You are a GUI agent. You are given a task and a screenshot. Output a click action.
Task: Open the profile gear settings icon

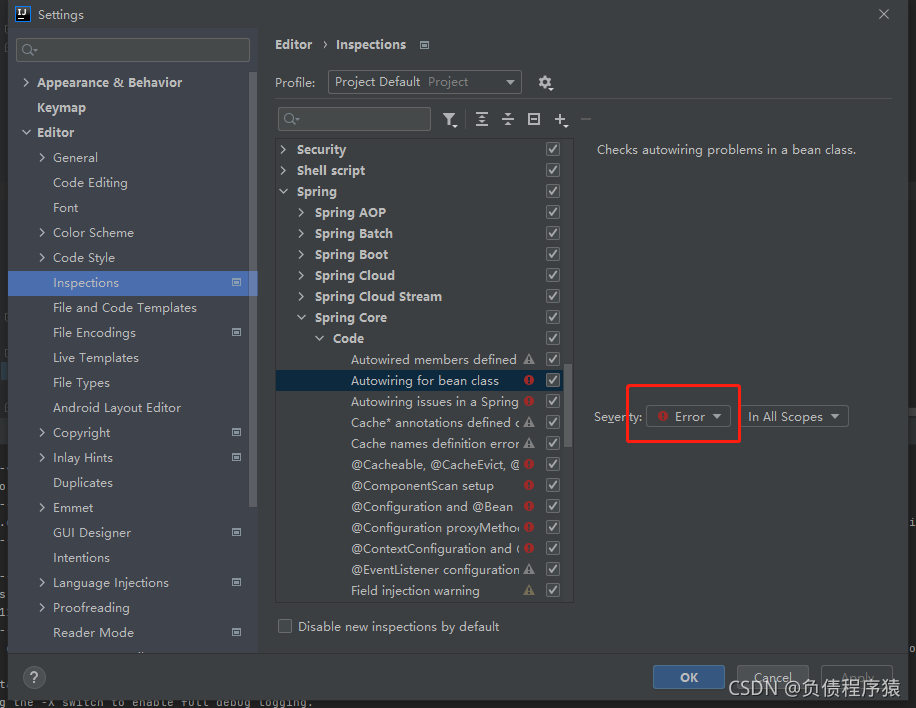545,82
